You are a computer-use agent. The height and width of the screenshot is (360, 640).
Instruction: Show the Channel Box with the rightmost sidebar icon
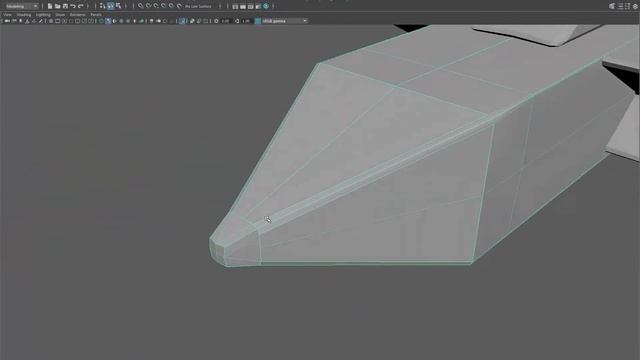635,6
